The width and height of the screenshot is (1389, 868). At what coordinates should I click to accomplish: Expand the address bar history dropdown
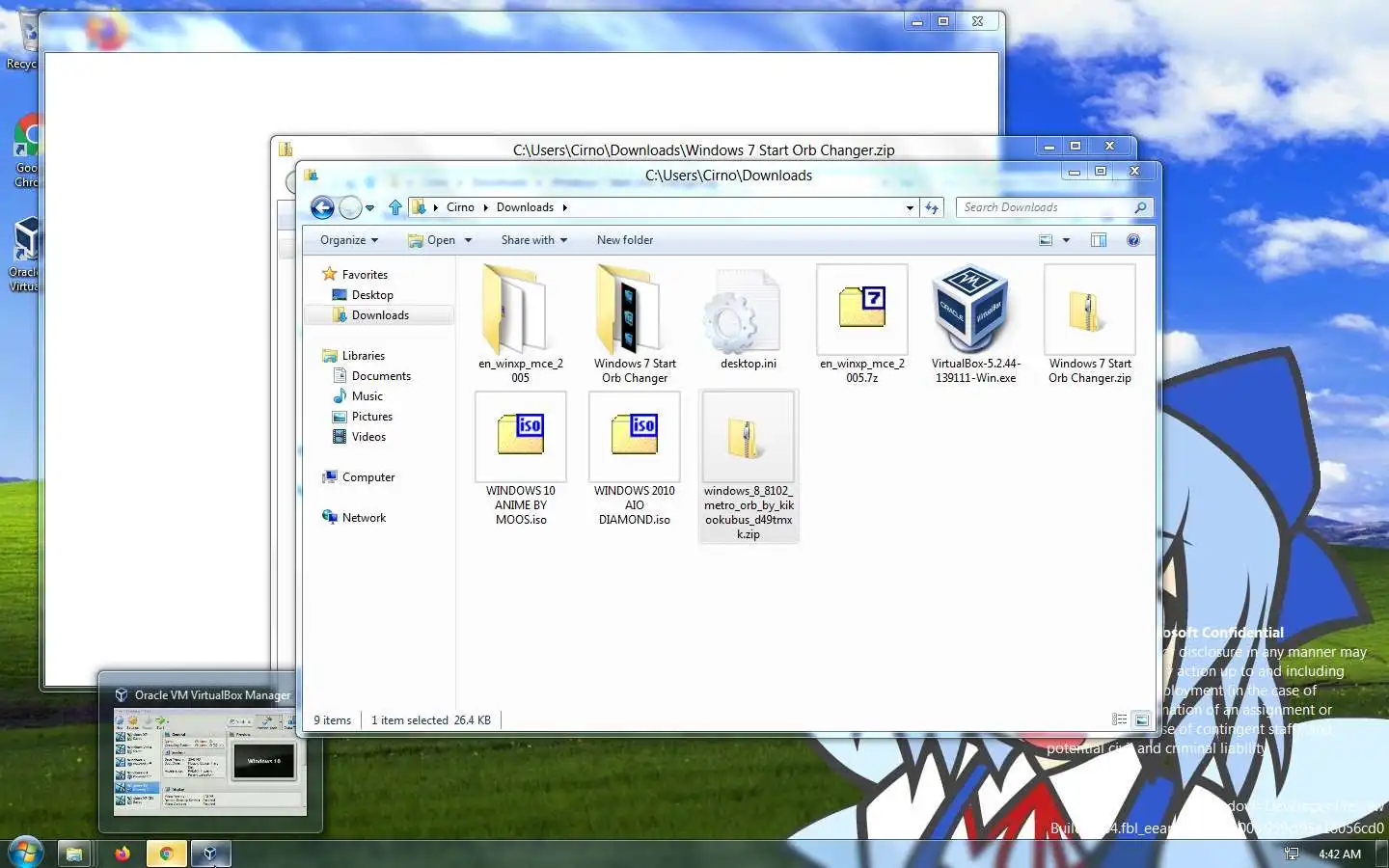click(x=910, y=207)
